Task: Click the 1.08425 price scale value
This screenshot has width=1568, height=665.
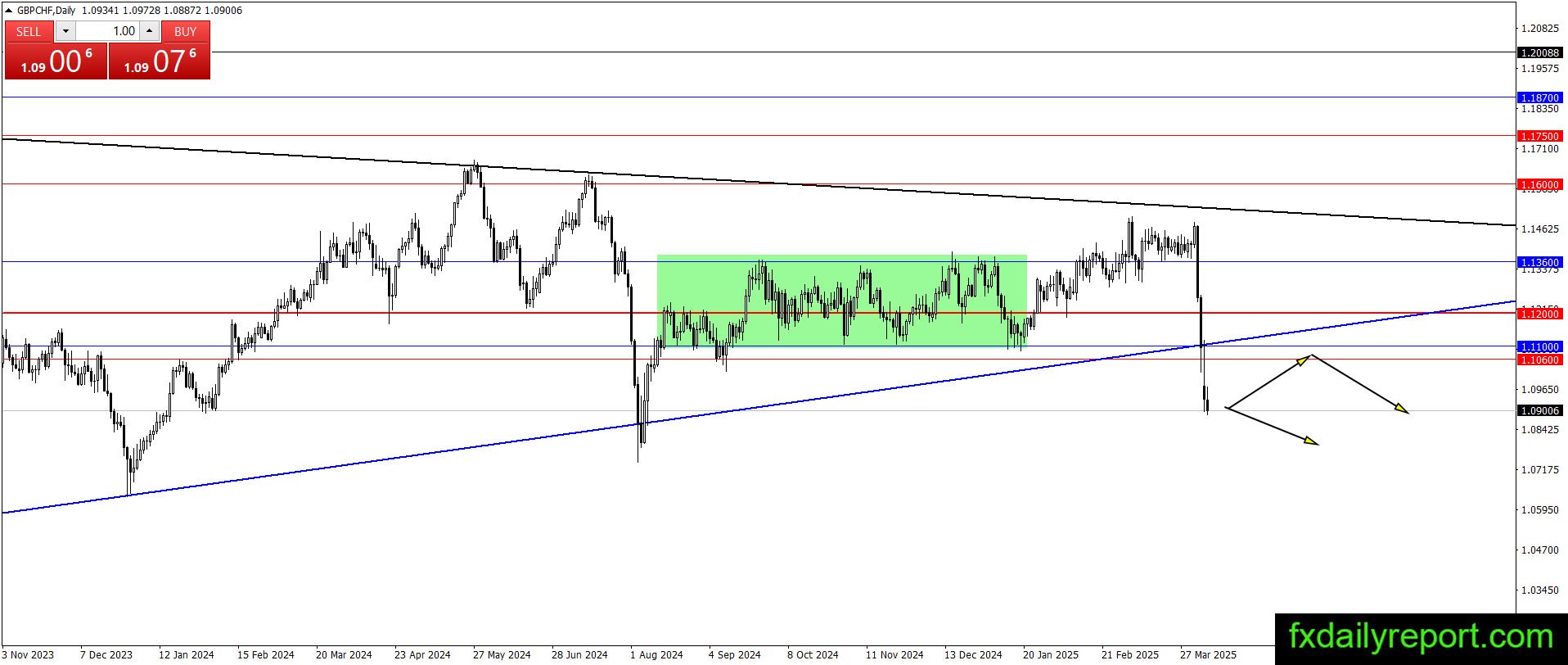Action: [x=1539, y=430]
